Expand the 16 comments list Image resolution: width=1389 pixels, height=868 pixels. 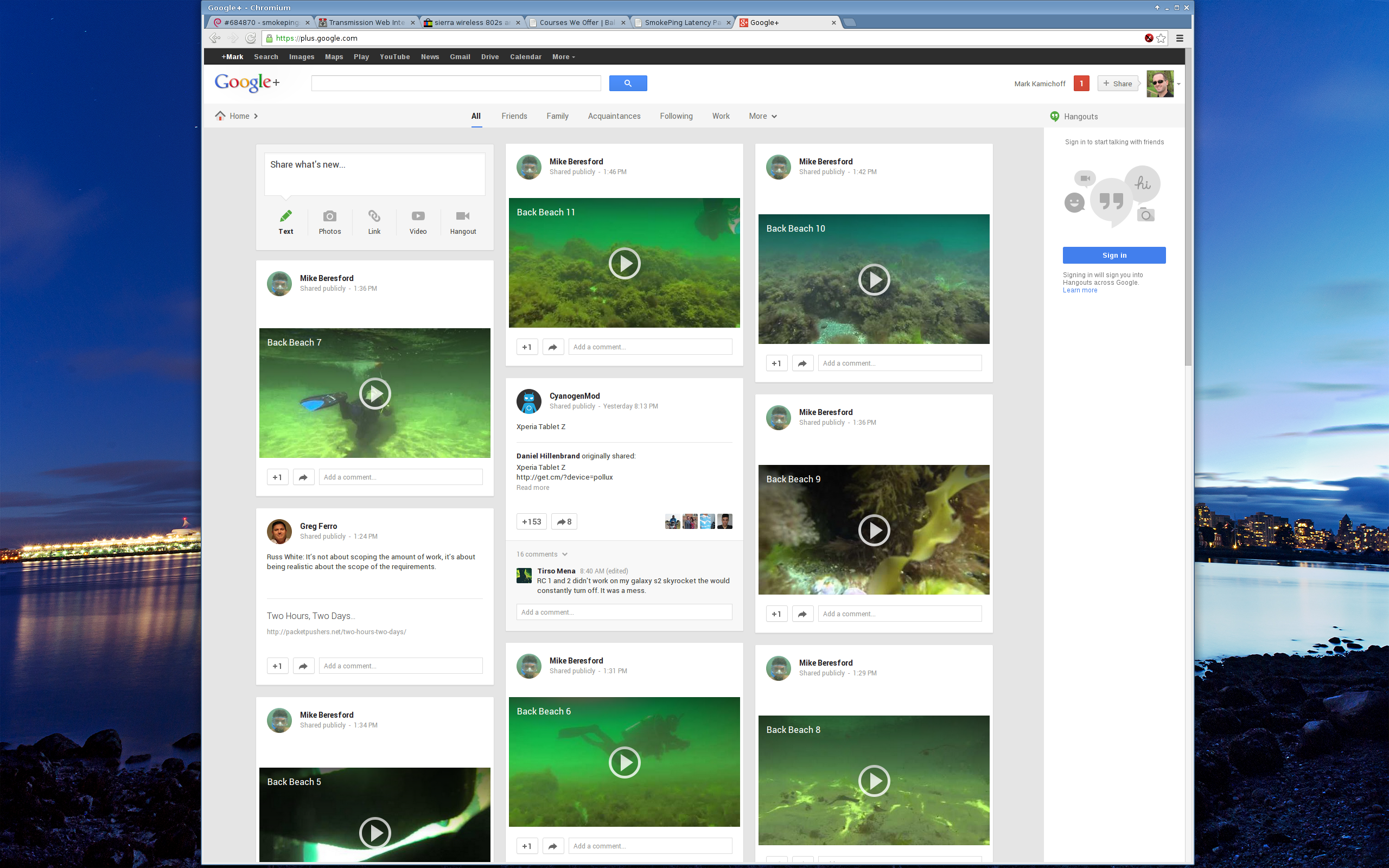click(542, 554)
